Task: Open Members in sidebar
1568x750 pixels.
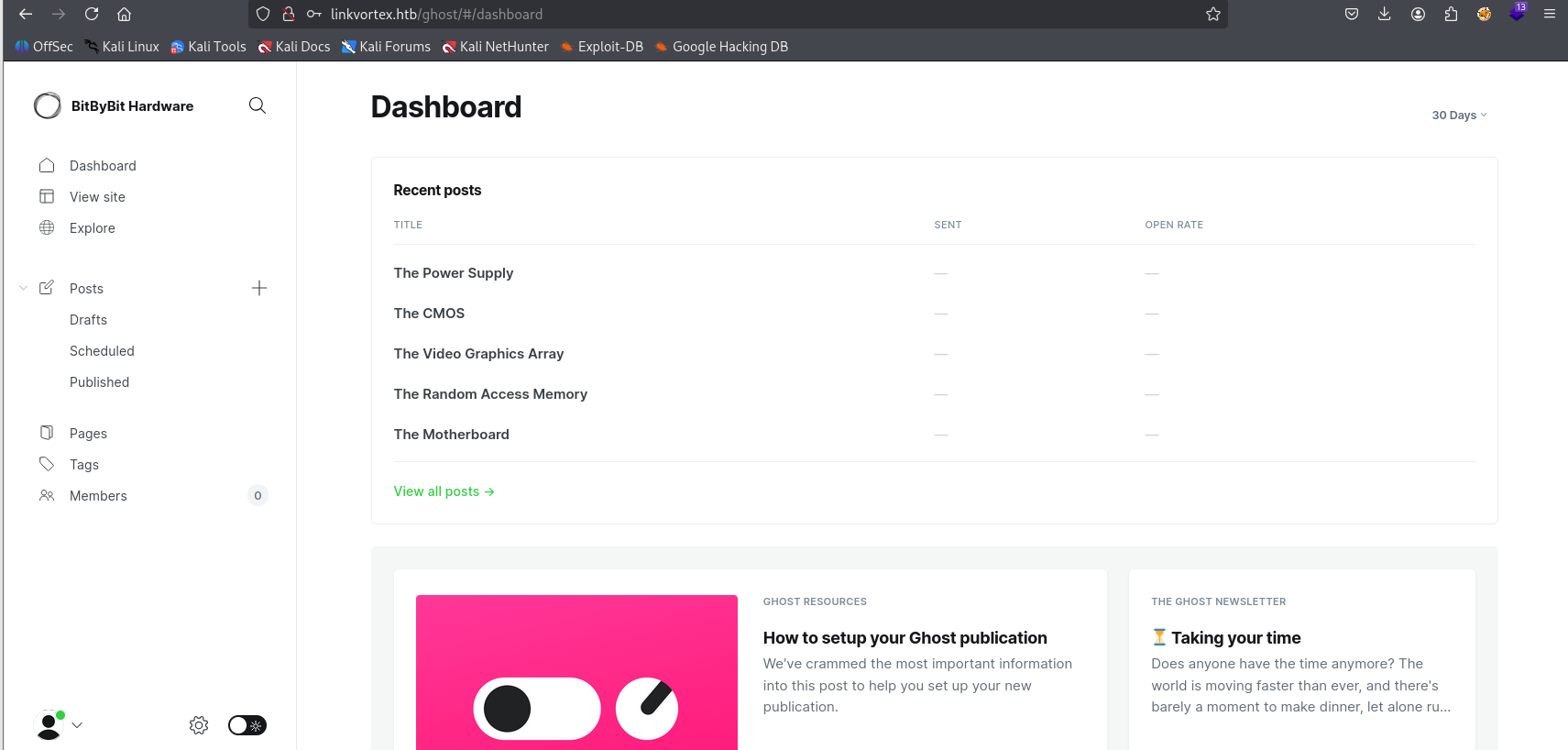Action: click(98, 496)
